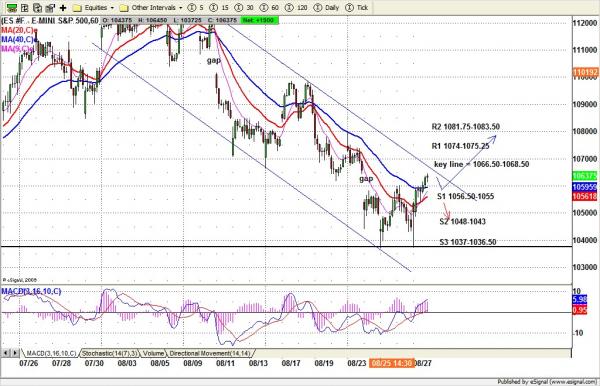
Task: Click the R1 1074-1075.25 annotation
Action: 460,146
